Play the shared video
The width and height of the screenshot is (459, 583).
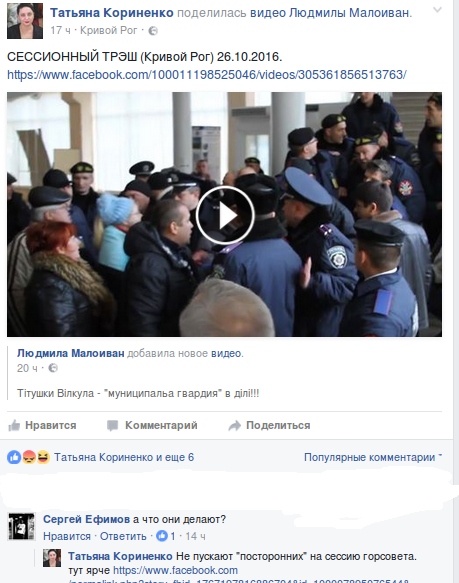click(x=225, y=215)
